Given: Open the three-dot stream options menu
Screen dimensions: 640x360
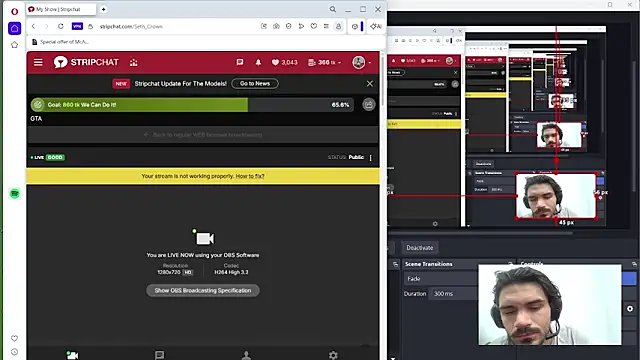Looking at the screenshot, I should click(371, 158).
